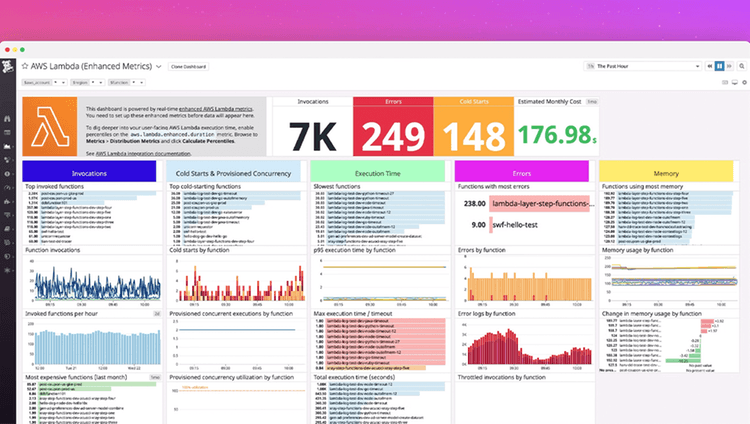The height and width of the screenshot is (424, 750).
Task: Click the p95 execution time by function title
Action: (354, 250)
